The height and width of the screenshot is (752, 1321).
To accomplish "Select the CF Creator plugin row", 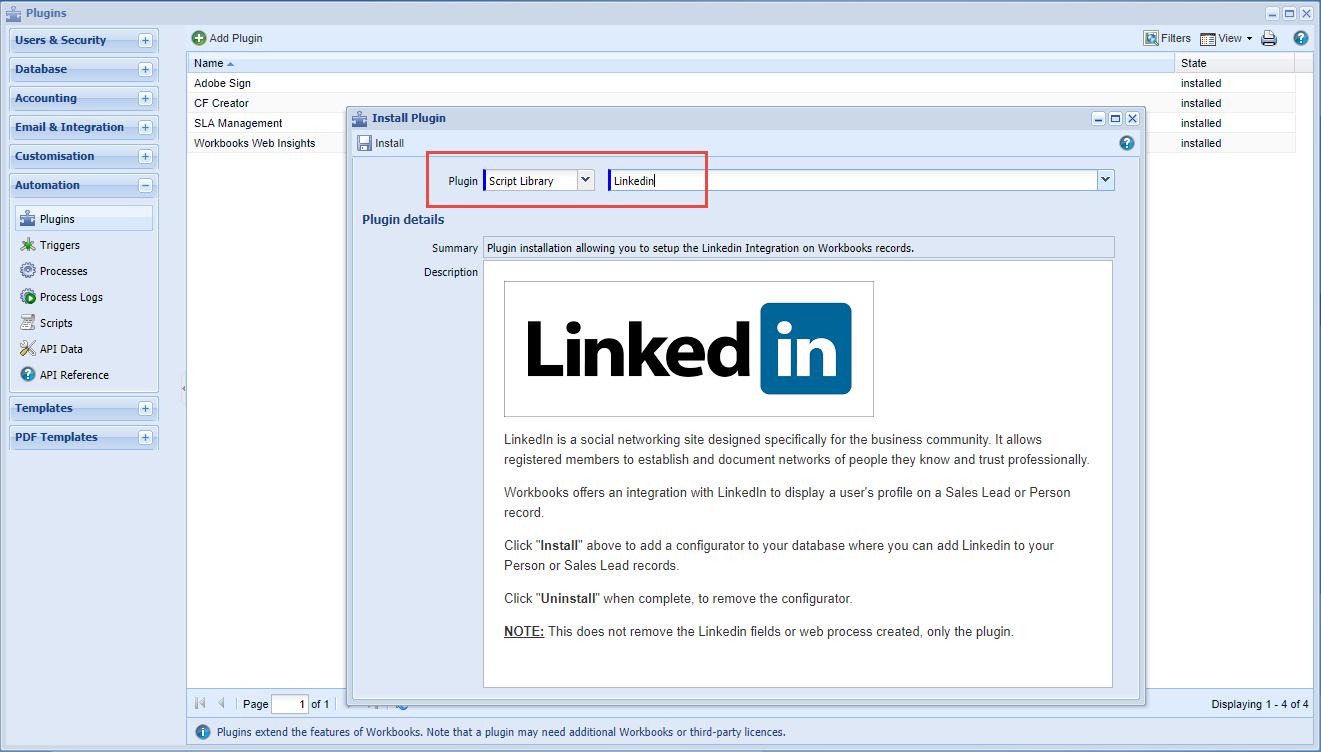I will pos(741,103).
